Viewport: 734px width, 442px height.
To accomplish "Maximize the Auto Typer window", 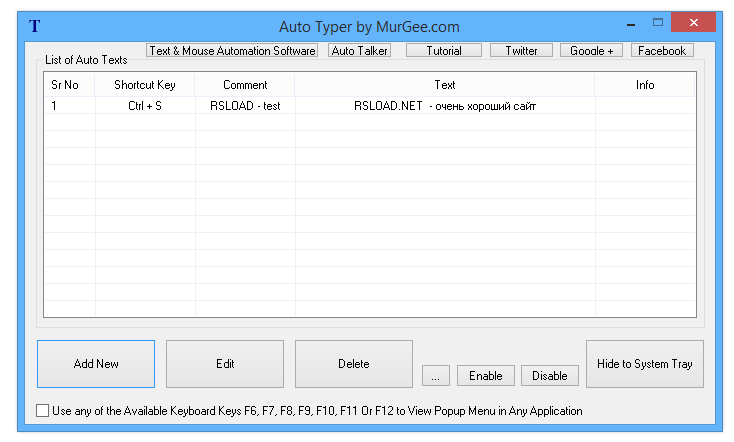I will pyautogui.click(x=658, y=22).
